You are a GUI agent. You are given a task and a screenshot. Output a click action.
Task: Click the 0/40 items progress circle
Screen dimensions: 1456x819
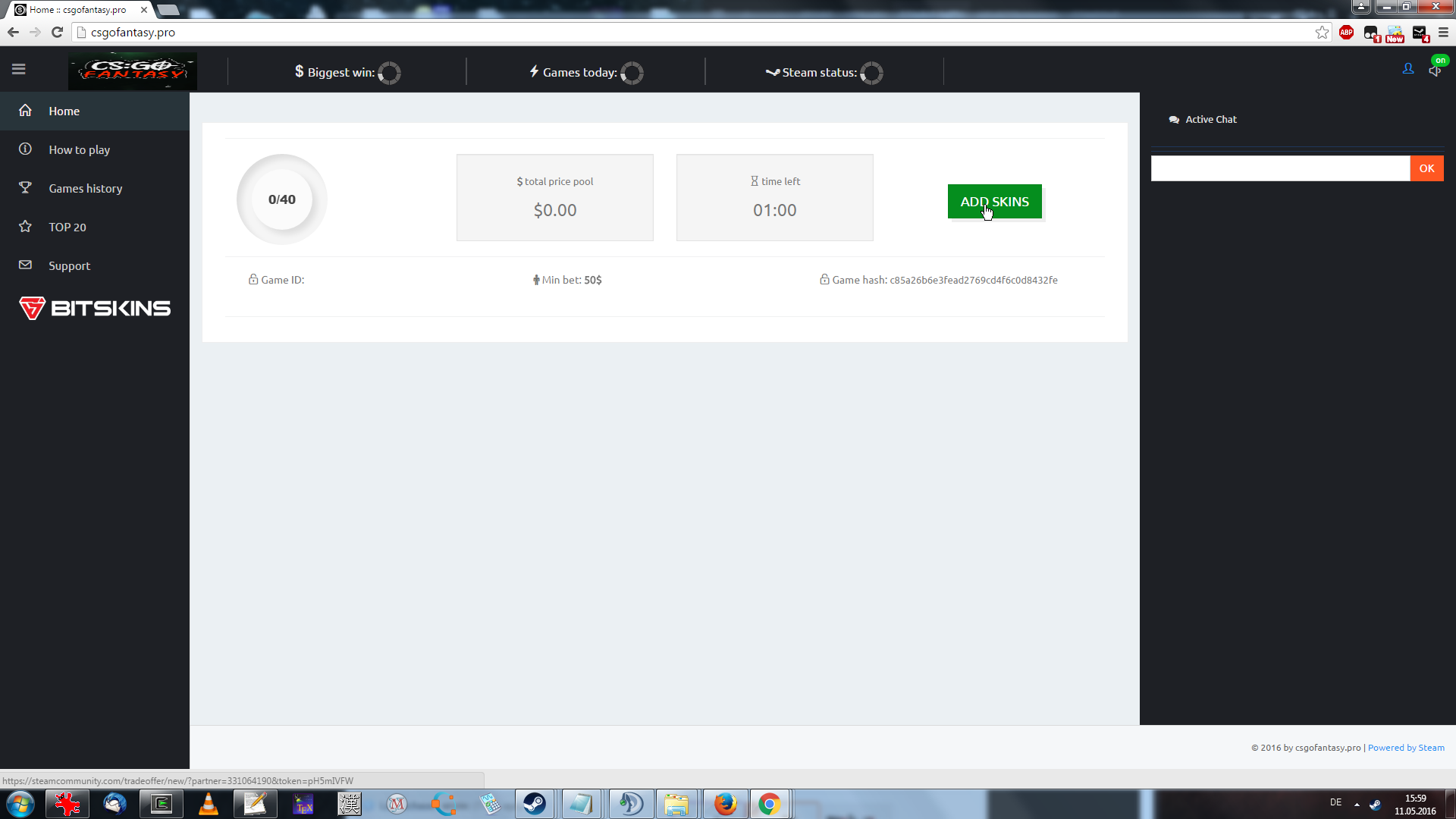click(282, 199)
